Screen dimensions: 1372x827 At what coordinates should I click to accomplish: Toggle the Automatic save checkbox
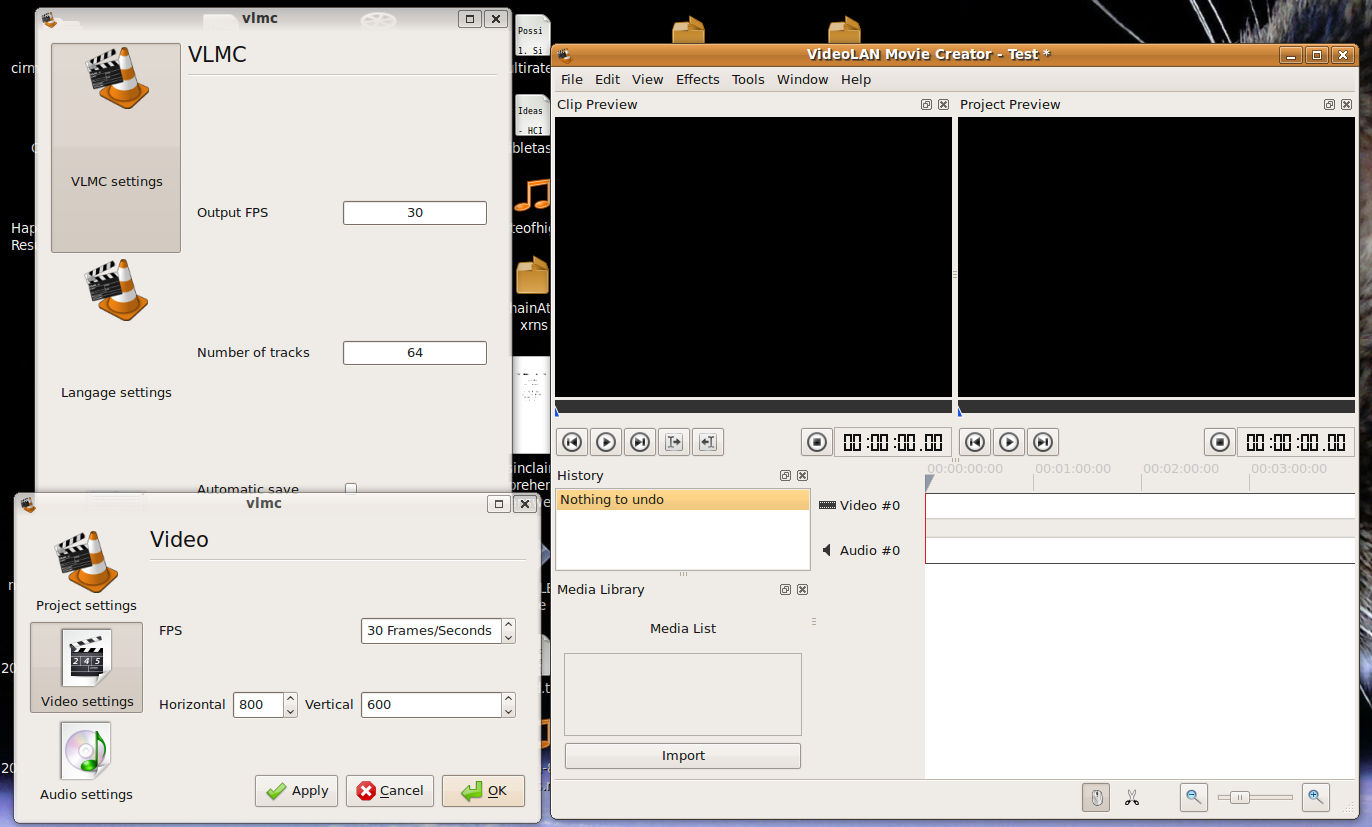351,489
